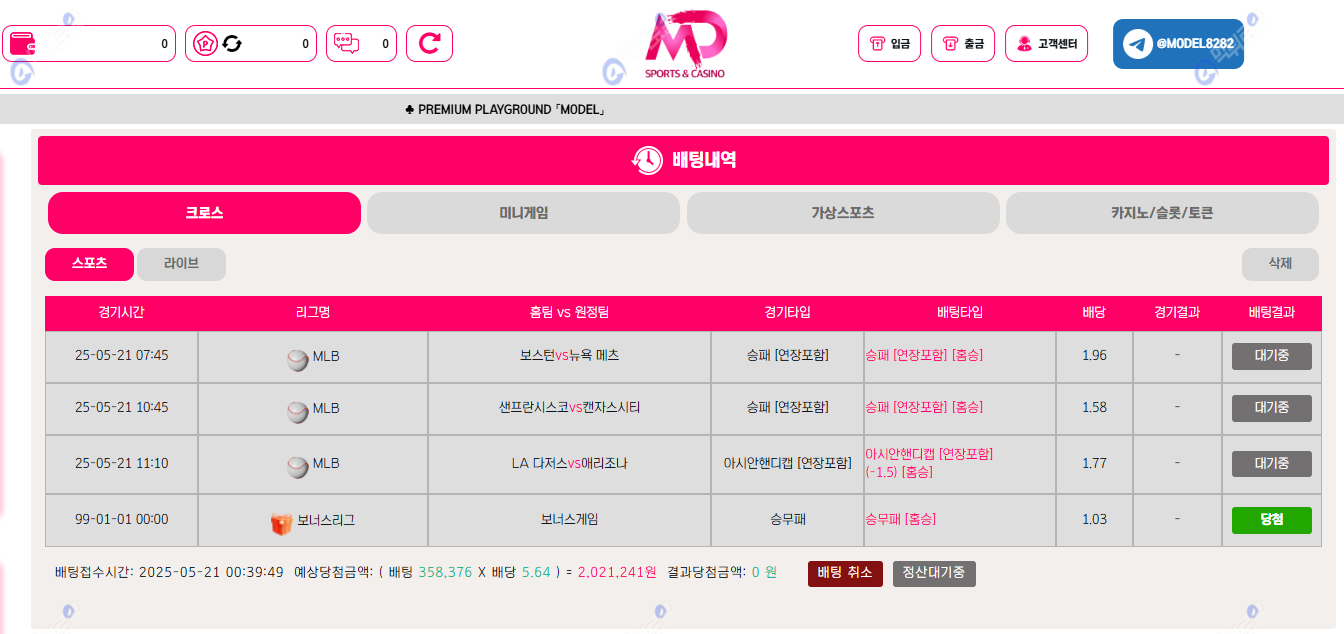
Task: Switch to the 미니게임 tab
Action: (x=523, y=213)
